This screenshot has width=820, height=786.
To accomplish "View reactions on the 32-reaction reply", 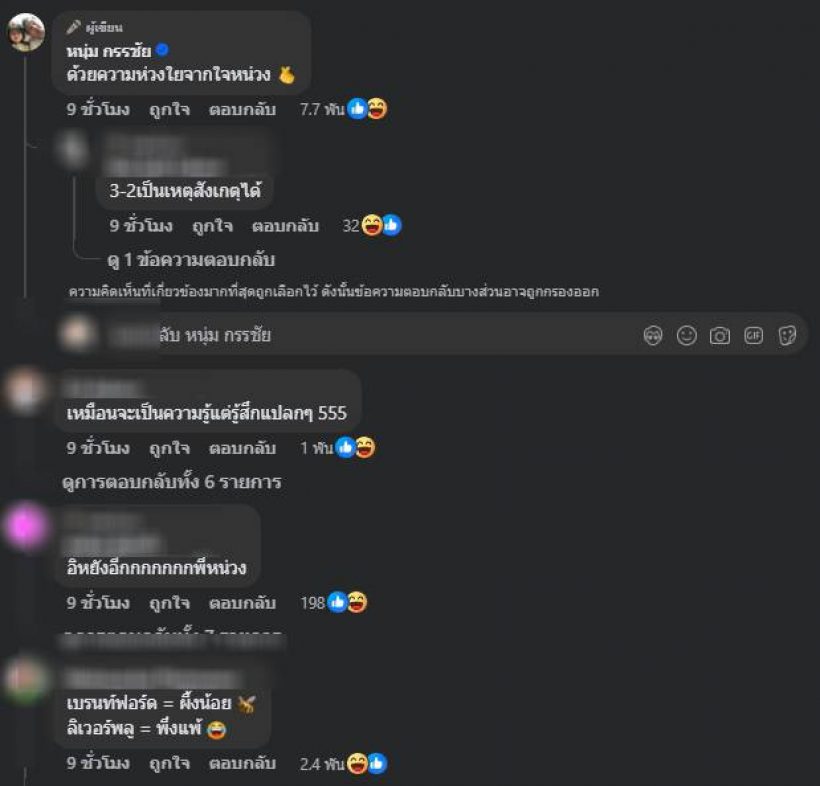I will (x=372, y=226).
